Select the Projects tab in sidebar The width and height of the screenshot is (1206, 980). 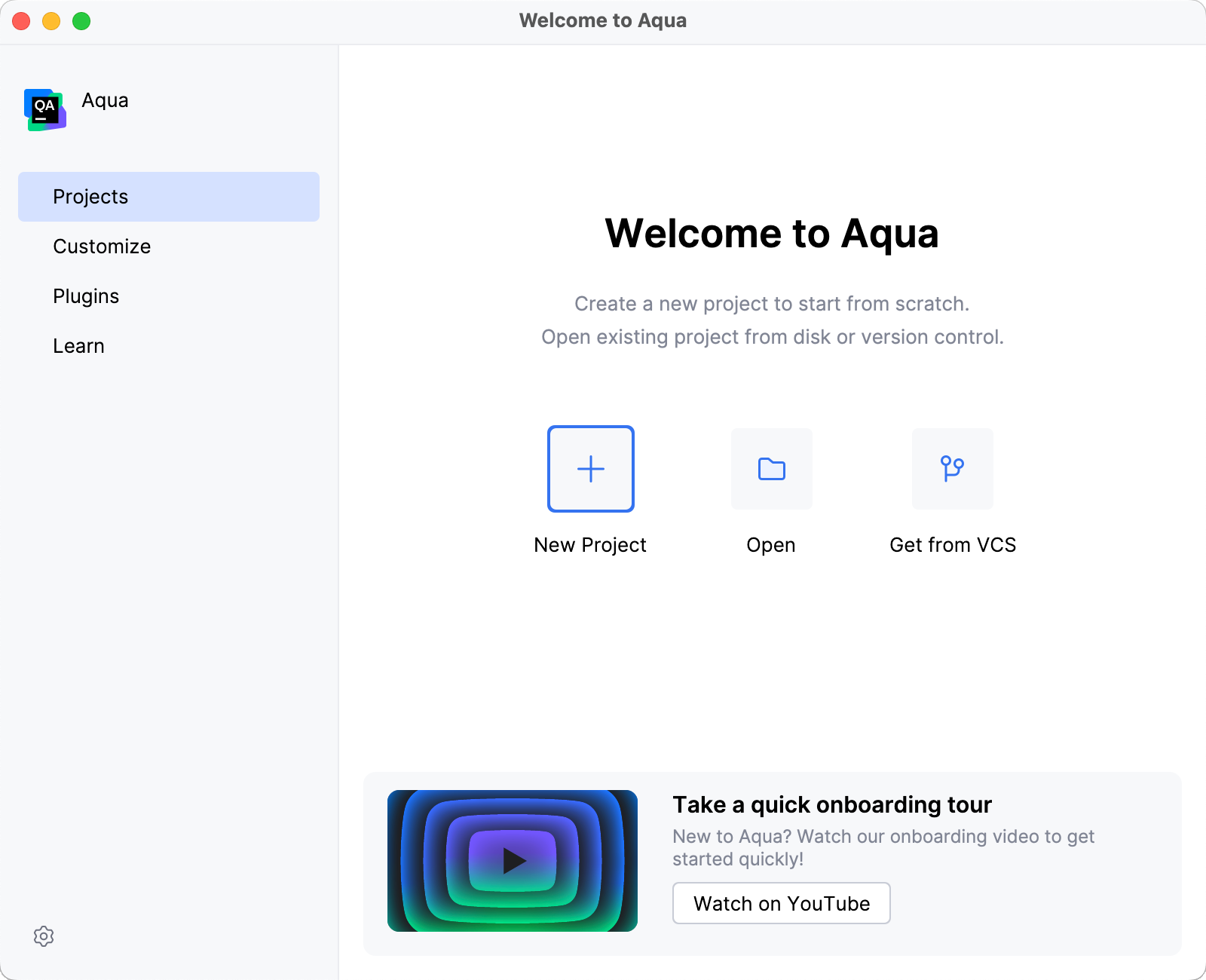coord(169,197)
